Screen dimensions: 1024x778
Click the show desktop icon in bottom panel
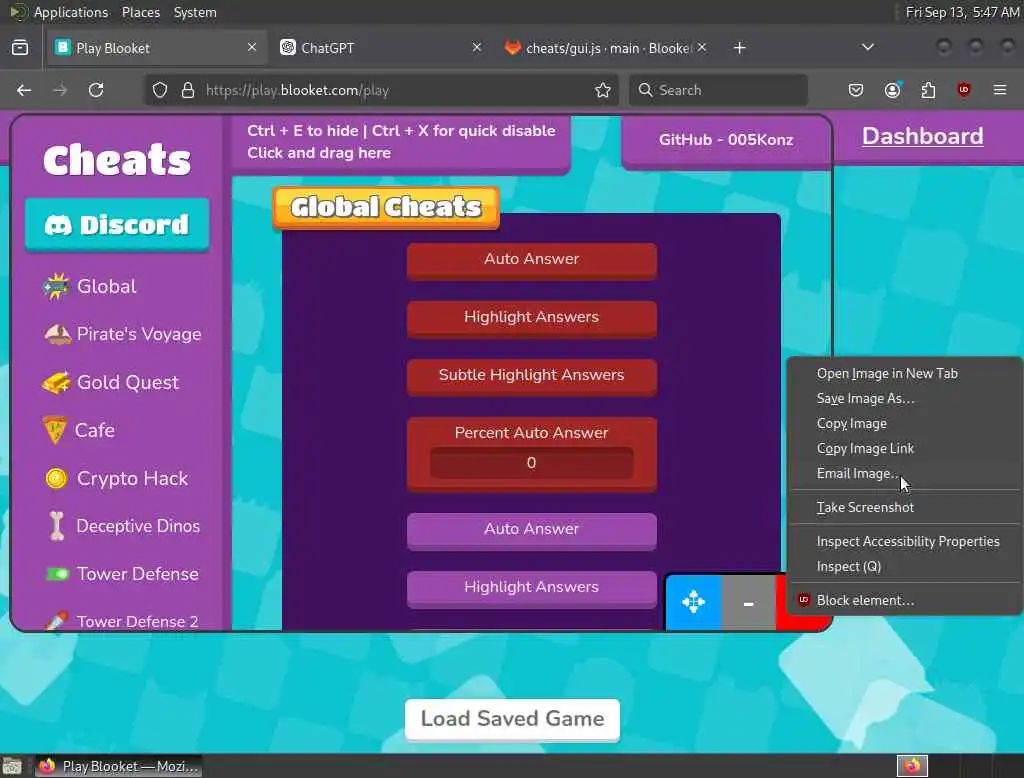(x=12, y=766)
